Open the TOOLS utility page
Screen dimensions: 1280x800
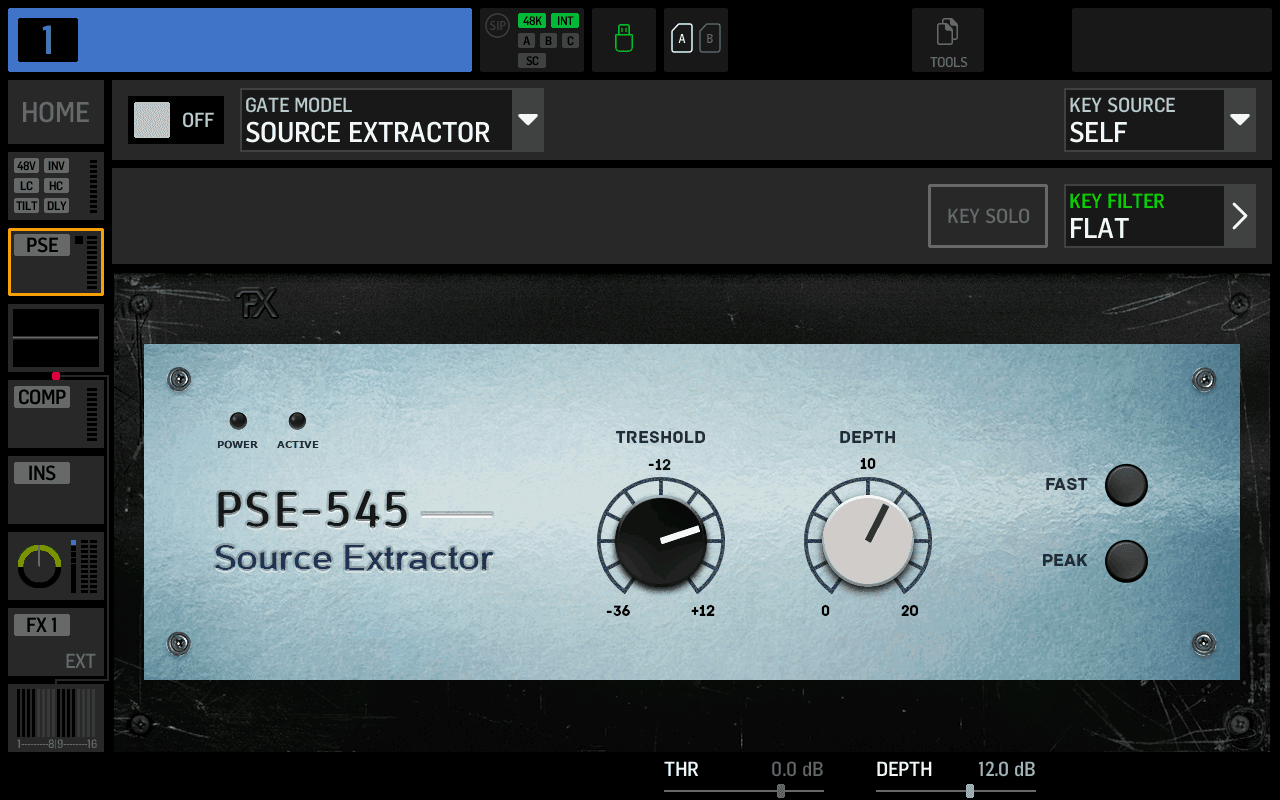tap(947, 40)
